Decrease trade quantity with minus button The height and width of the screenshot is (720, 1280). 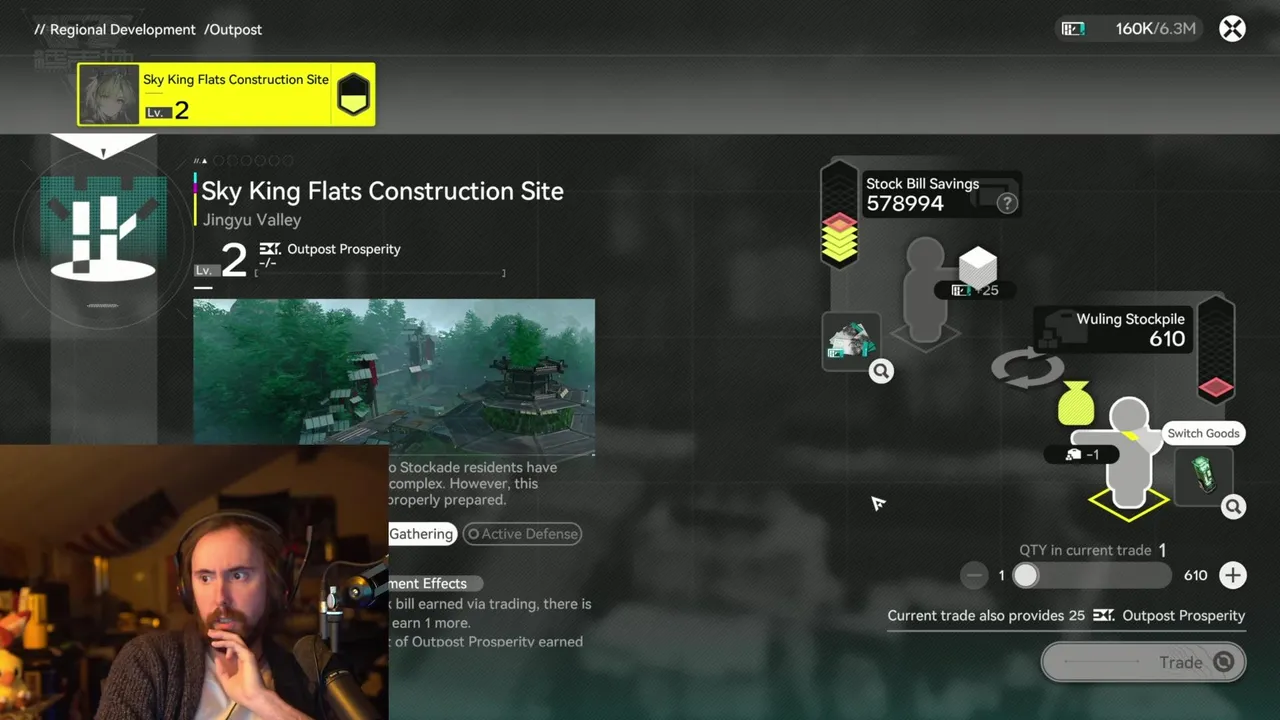click(974, 575)
